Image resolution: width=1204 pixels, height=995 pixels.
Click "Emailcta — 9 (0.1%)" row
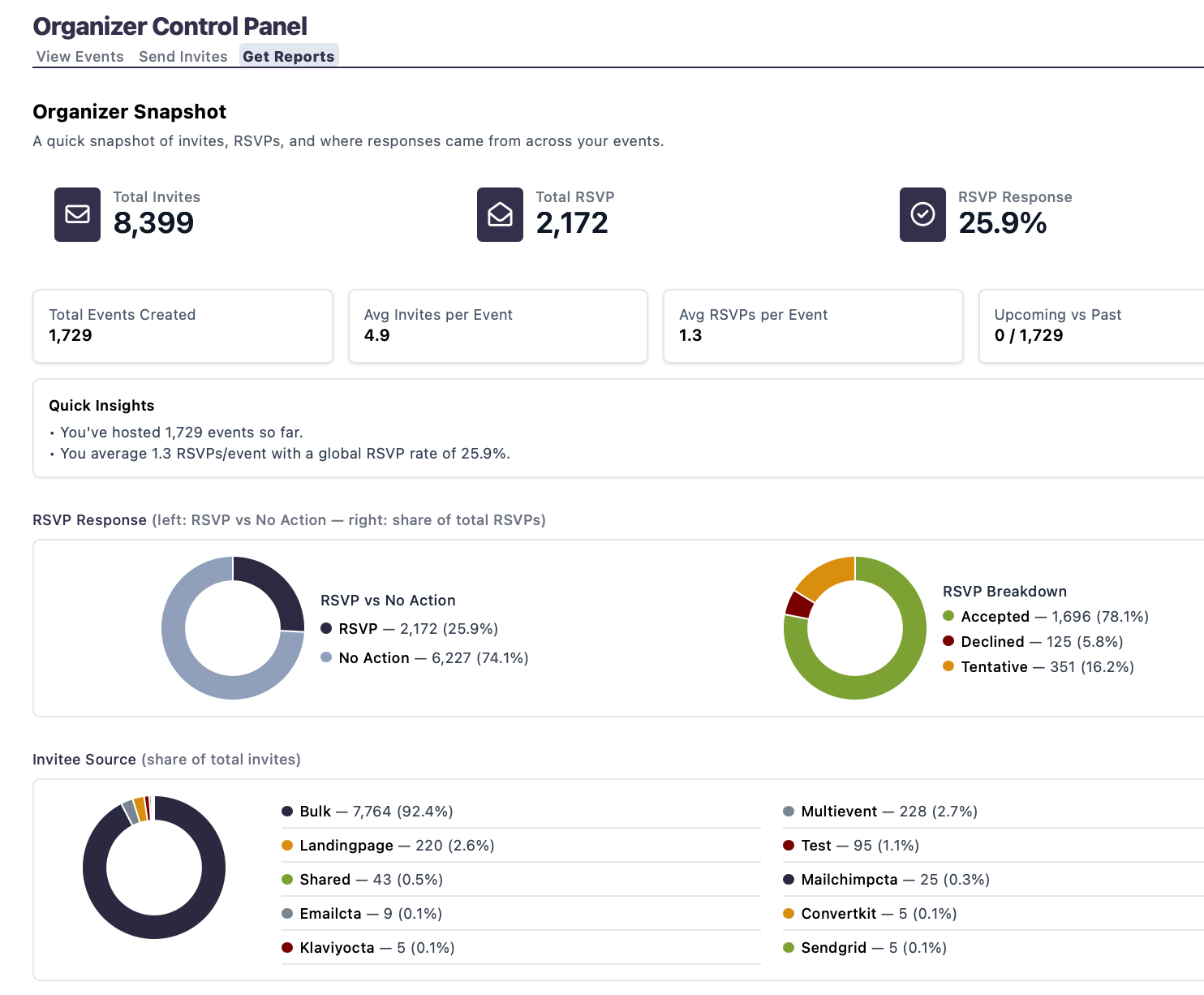point(521,913)
